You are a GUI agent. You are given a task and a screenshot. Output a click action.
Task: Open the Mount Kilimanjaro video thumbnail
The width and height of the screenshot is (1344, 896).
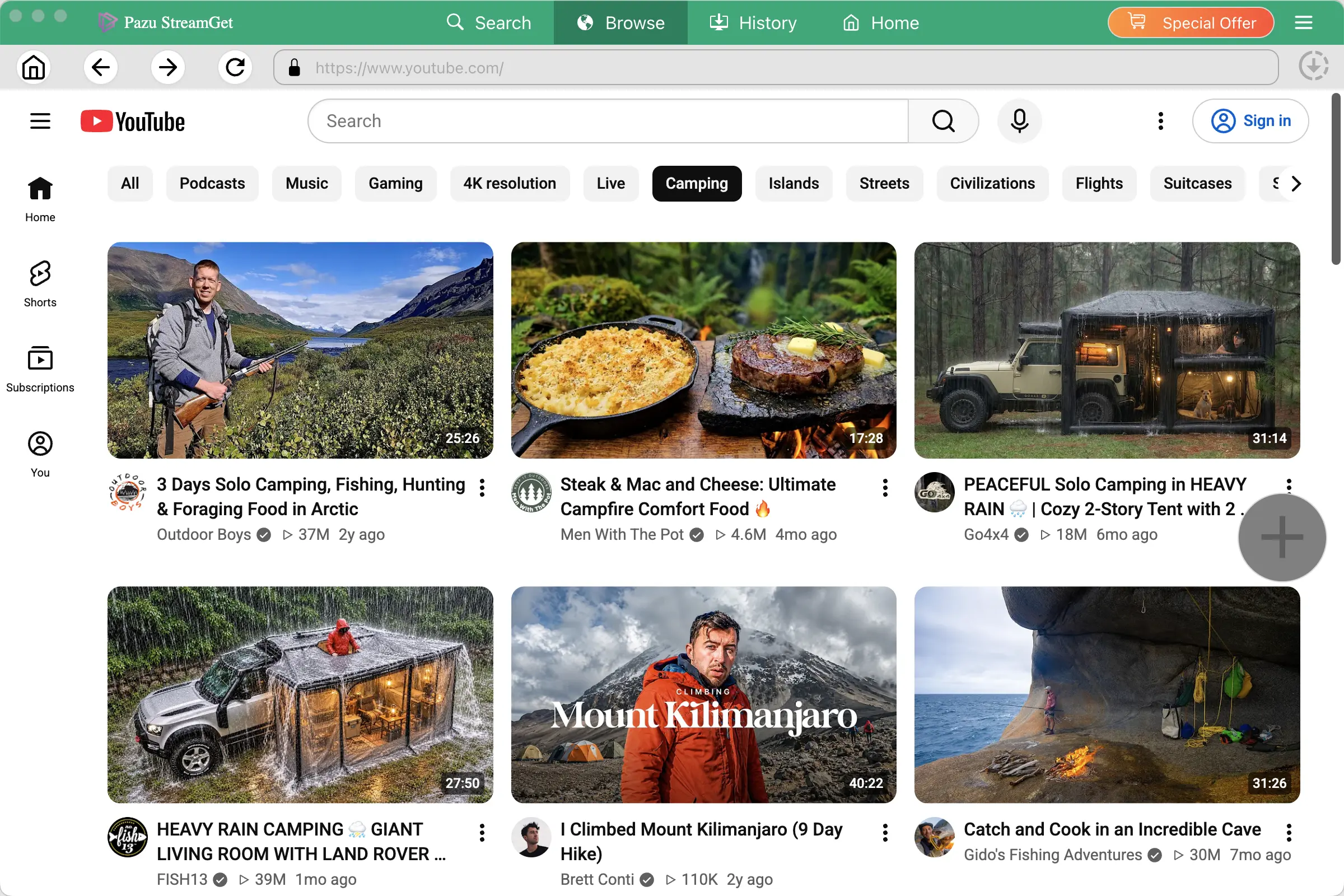pyautogui.click(x=703, y=694)
